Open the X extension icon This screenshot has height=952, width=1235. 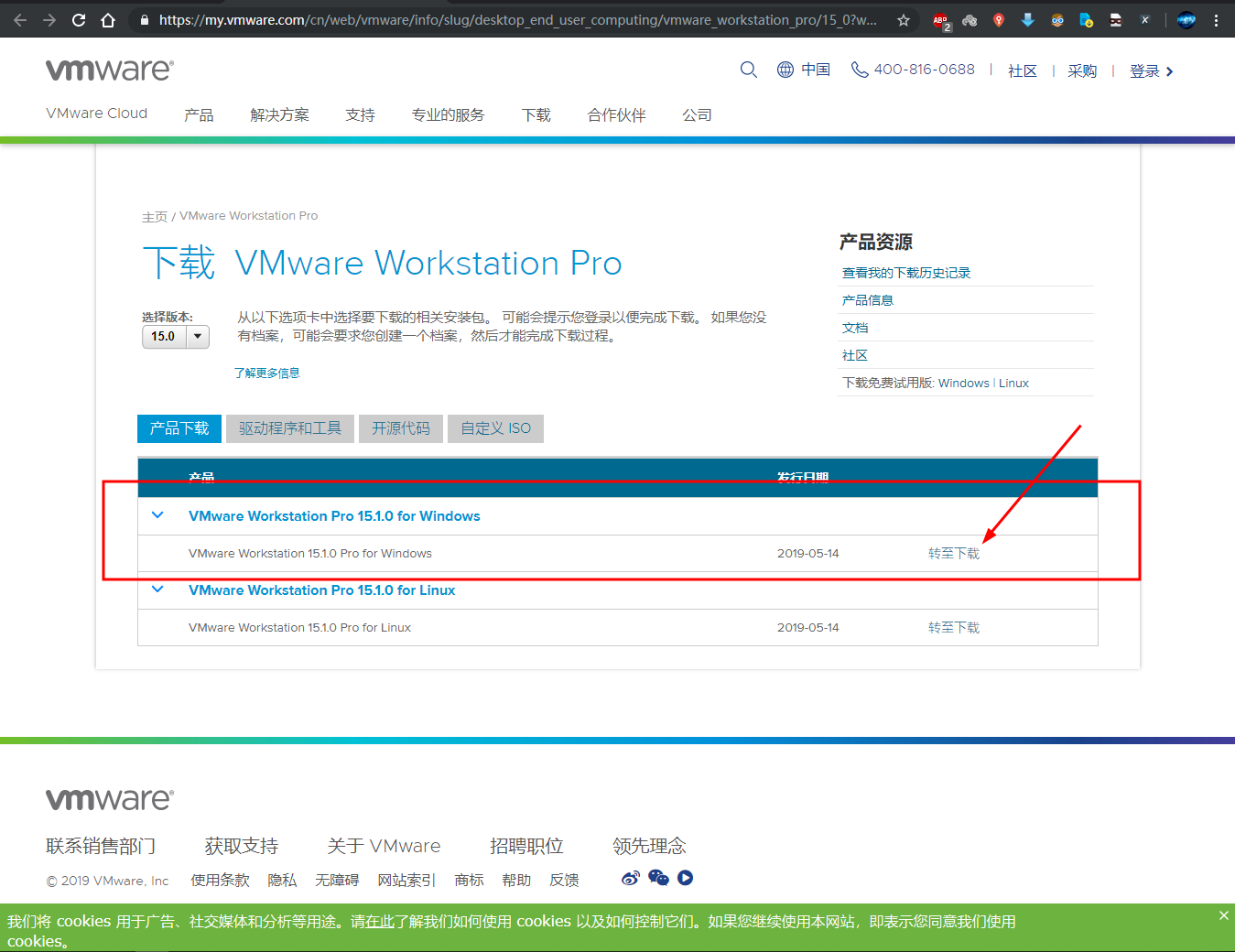pos(1145,19)
